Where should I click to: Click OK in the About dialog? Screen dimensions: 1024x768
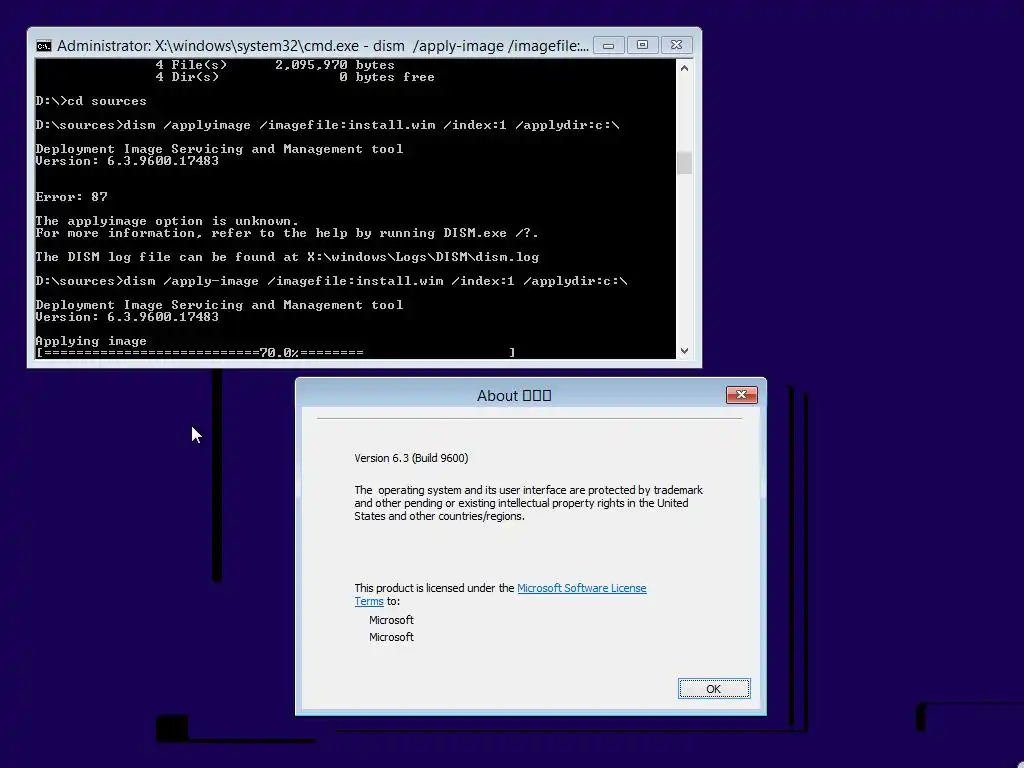point(714,688)
